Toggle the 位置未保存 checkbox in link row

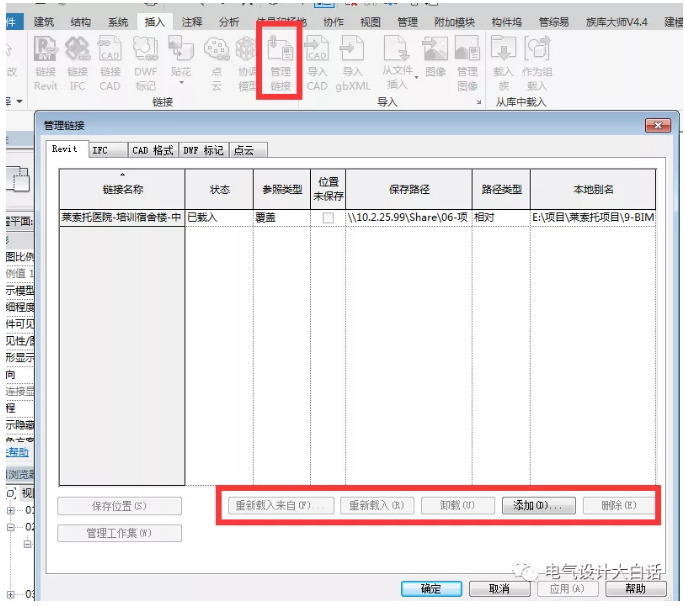point(328,217)
